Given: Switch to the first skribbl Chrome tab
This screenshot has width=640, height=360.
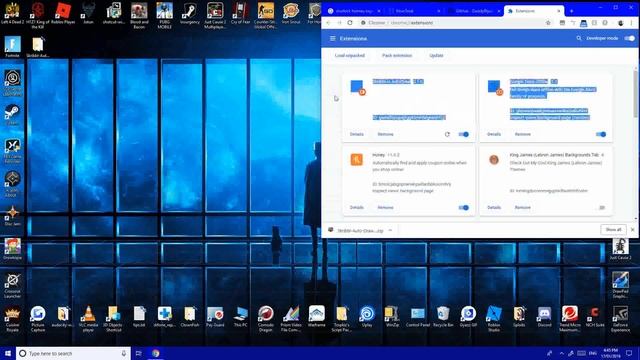Looking at the screenshot, I should [x=353, y=11].
